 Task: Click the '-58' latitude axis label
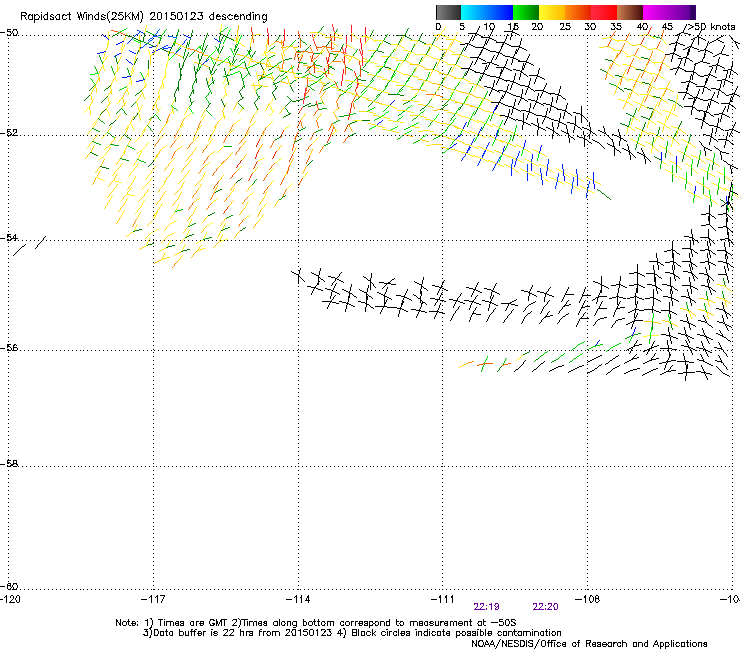9,464
